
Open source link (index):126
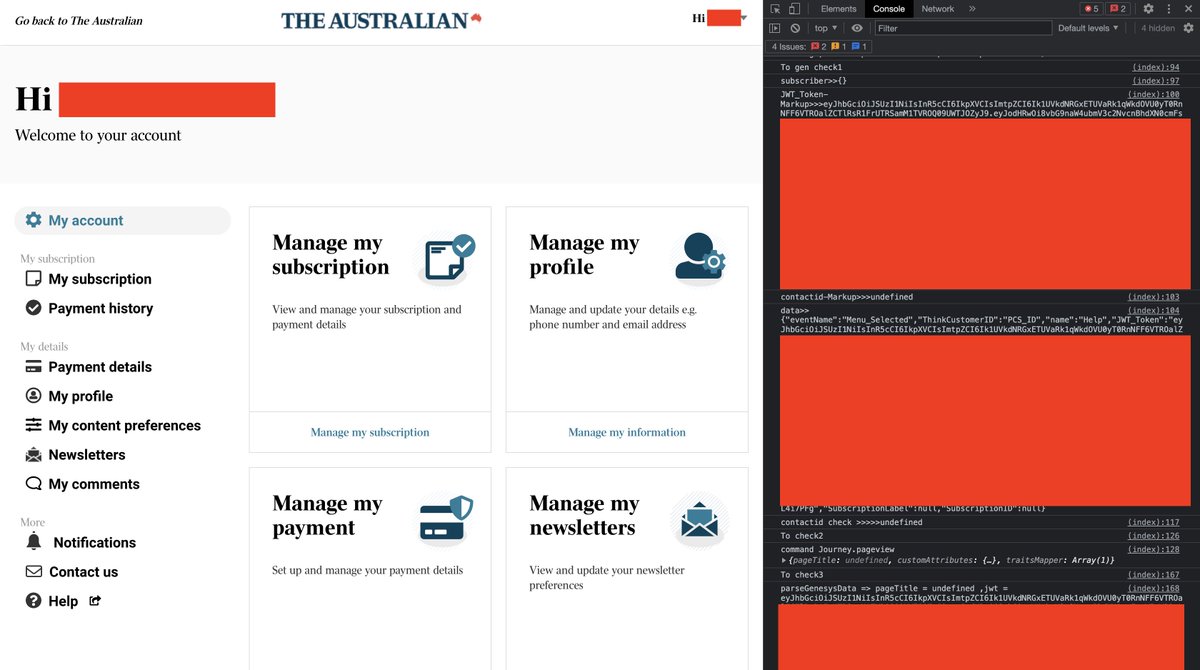[1155, 536]
